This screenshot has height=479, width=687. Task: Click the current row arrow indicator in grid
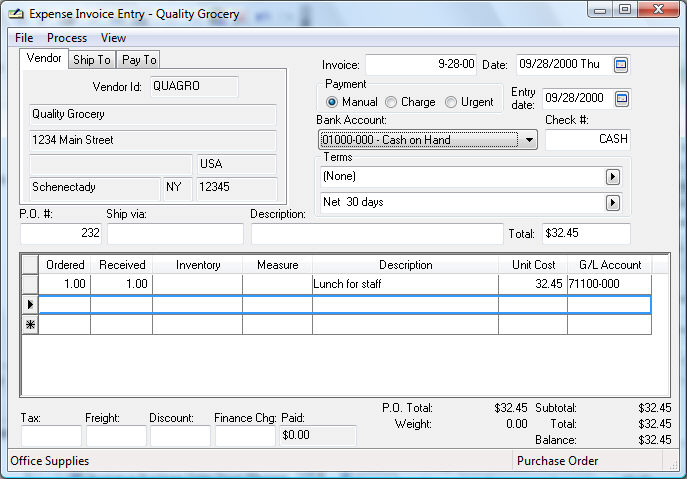click(x=30, y=304)
